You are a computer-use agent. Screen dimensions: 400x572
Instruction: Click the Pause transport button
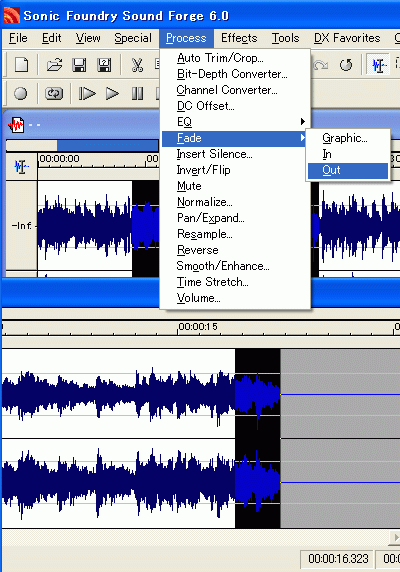point(137,93)
